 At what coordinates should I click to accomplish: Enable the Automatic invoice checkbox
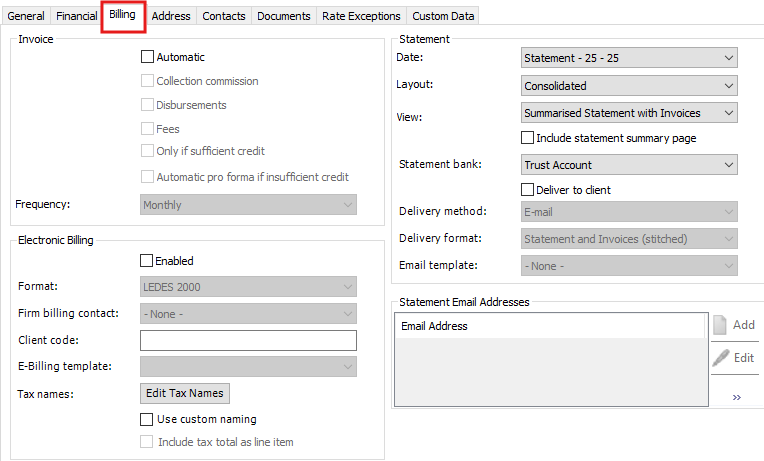point(147,57)
